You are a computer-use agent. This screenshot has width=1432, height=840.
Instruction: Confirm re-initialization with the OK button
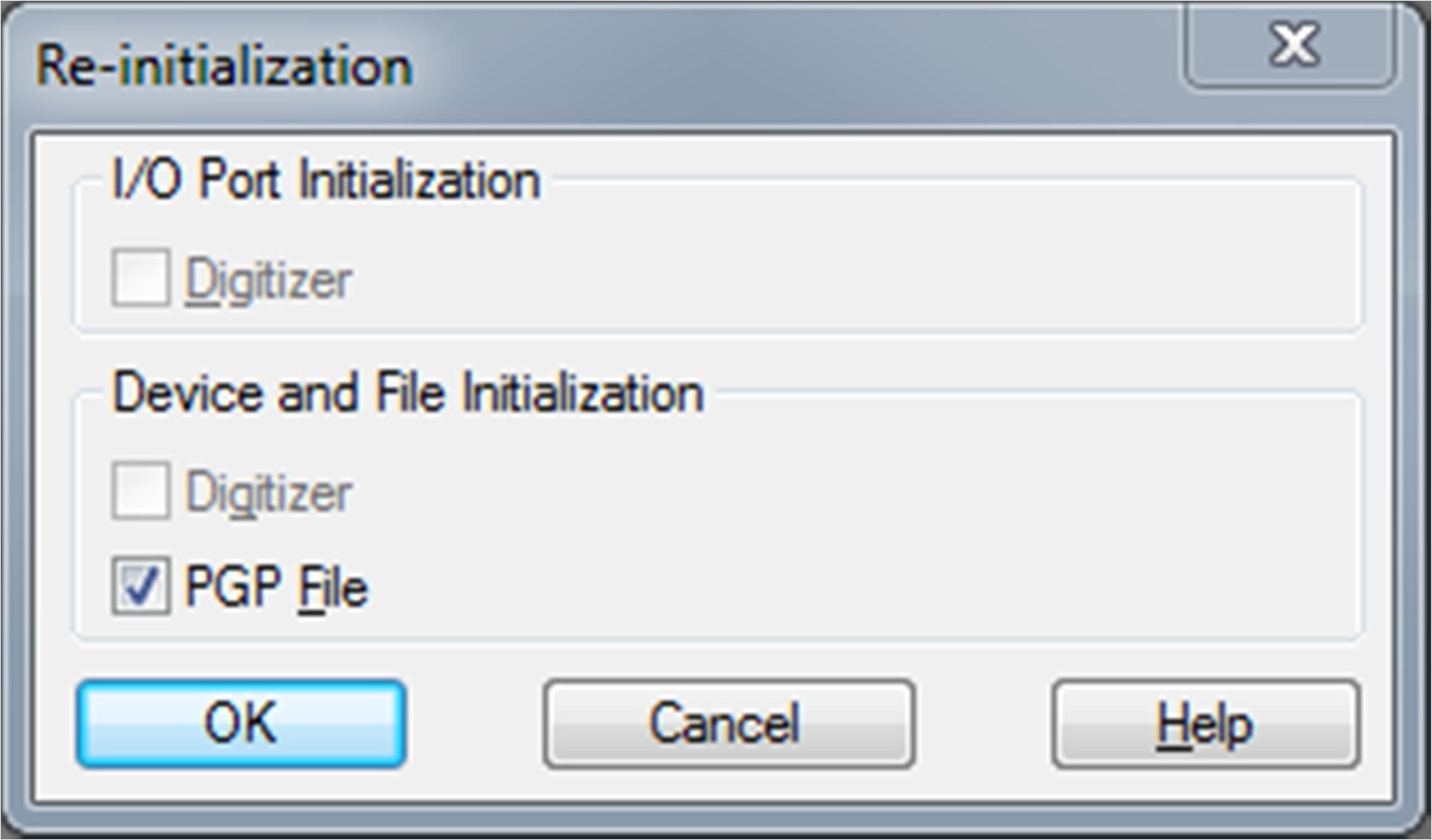point(240,723)
